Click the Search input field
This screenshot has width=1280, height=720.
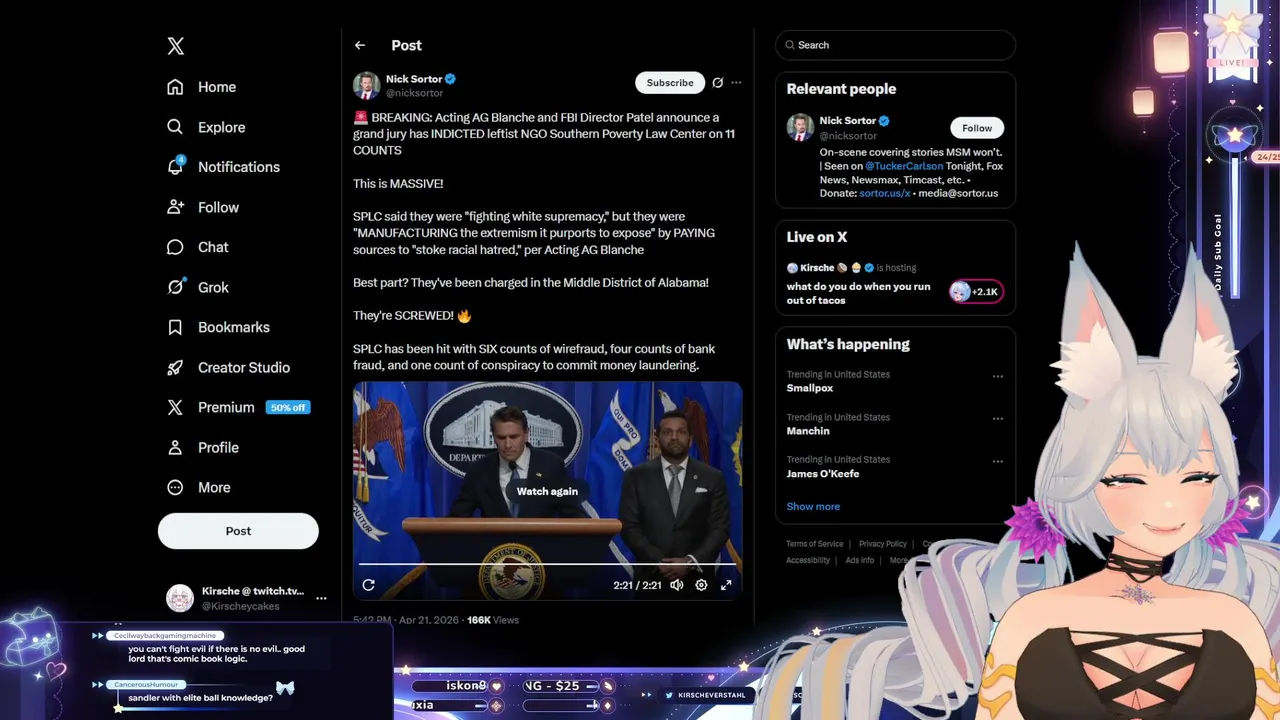click(896, 45)
